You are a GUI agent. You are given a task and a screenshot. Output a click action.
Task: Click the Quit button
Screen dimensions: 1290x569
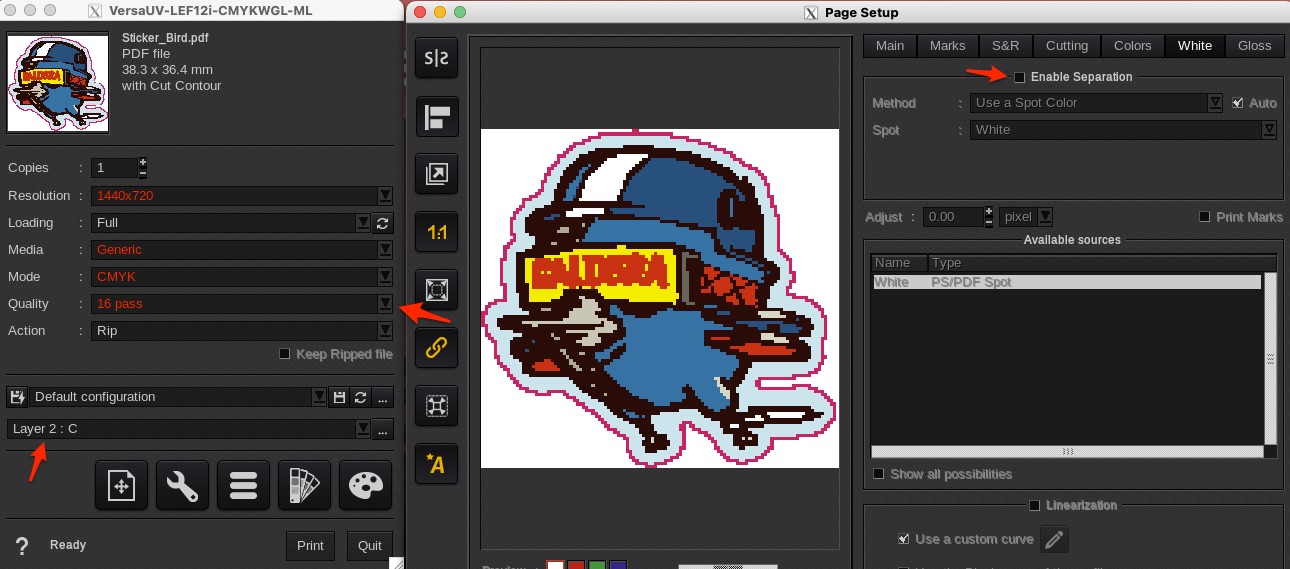[370, 546]
